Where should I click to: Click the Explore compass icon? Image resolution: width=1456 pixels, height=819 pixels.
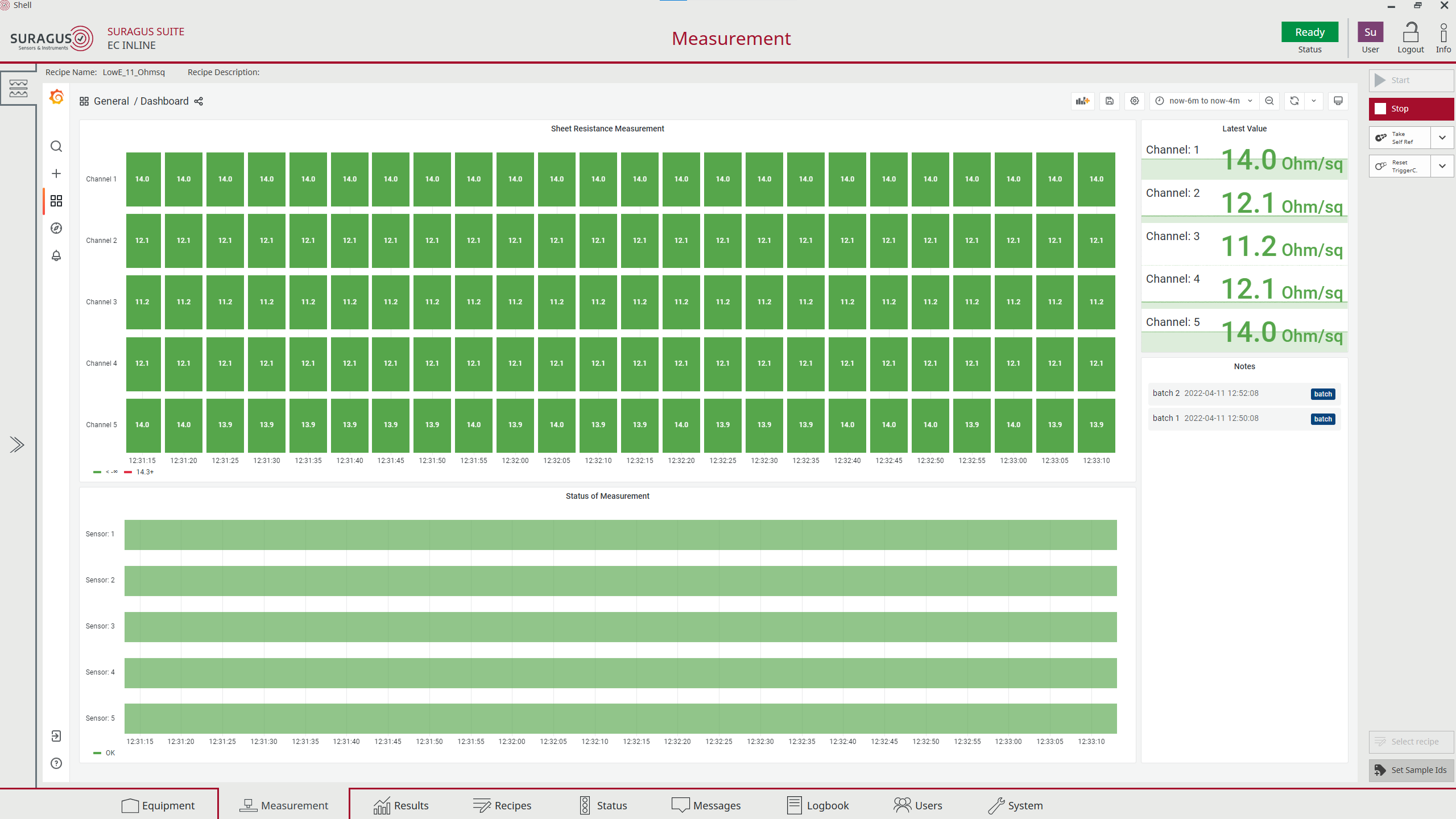(x=56, y=228)
